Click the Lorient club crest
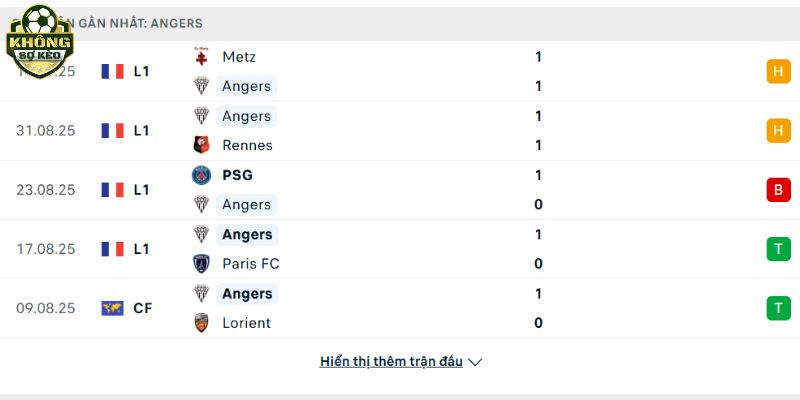Viewport: 800px width, 400px height. click(201, 323)
